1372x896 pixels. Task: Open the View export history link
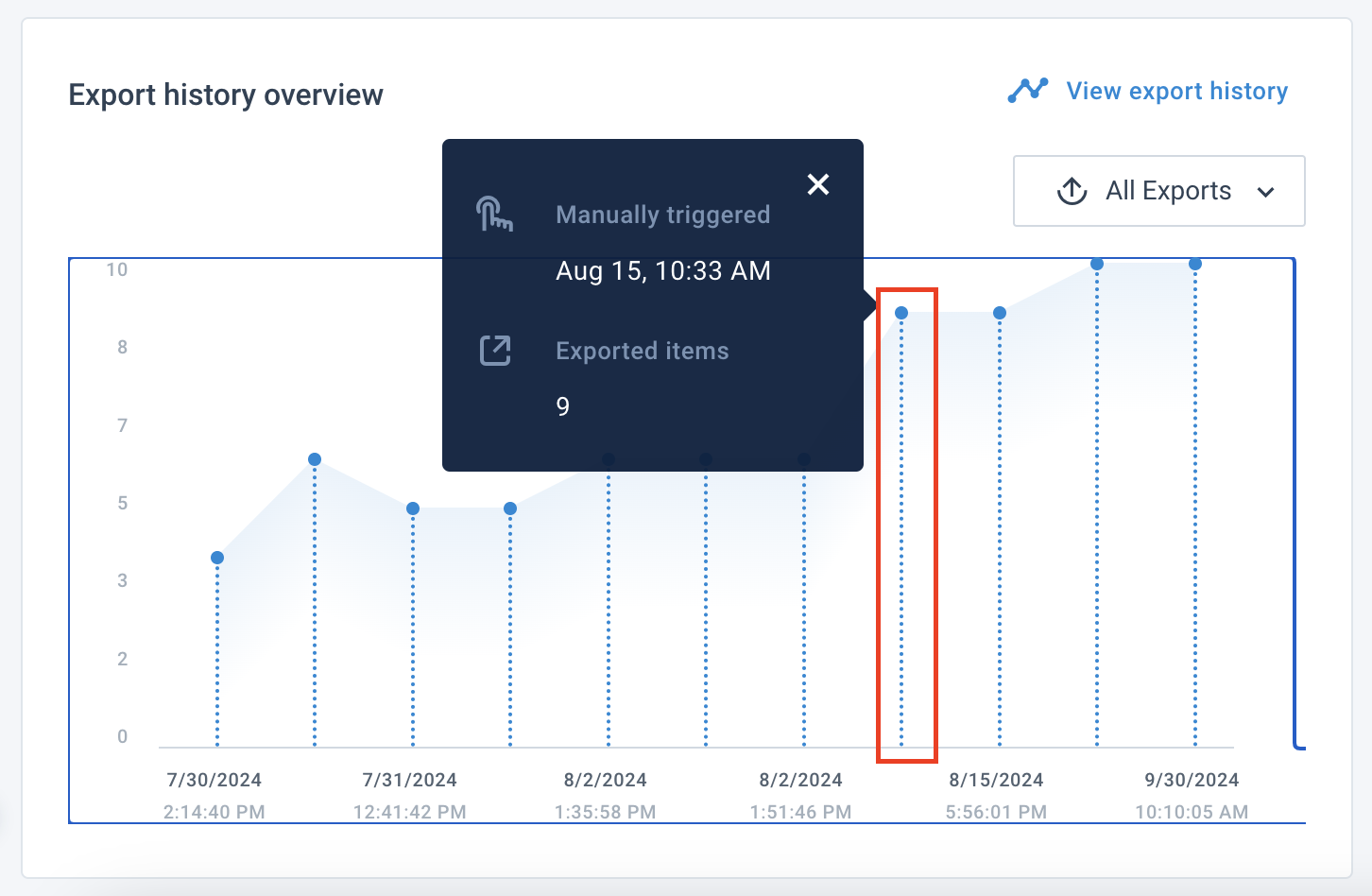pos(1176,91)
